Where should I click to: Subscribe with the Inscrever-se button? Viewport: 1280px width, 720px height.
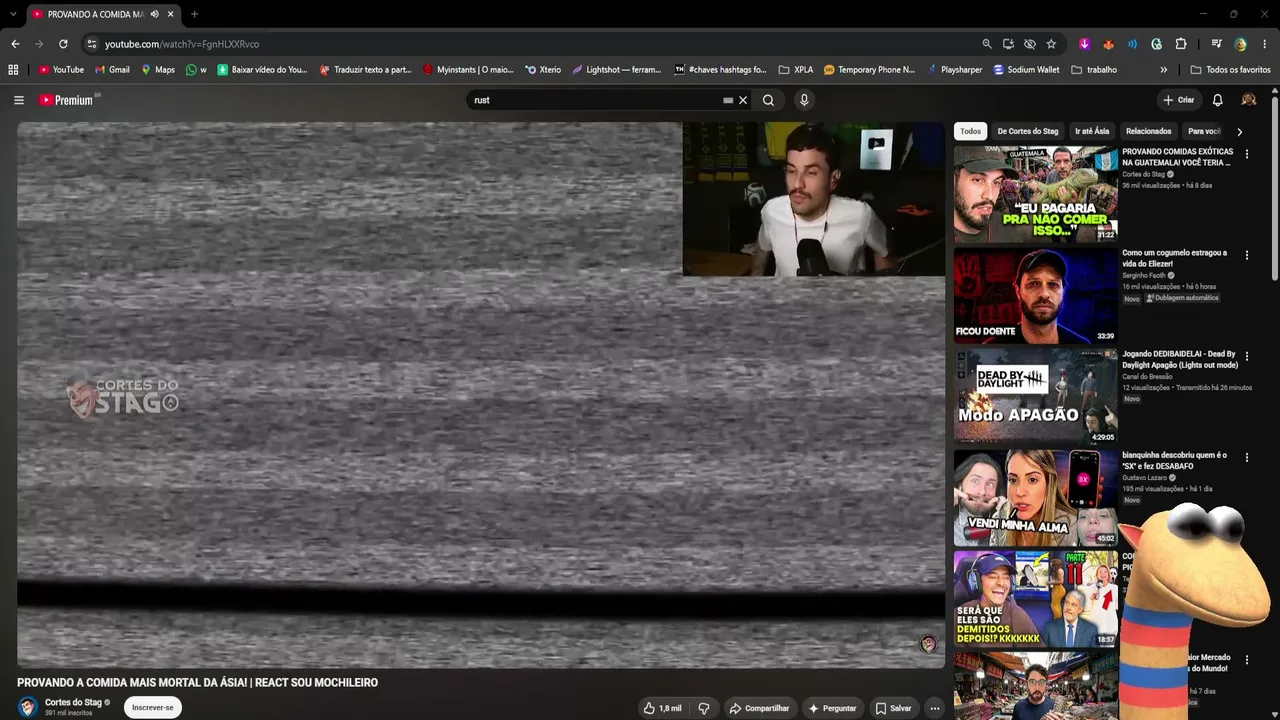click(152, 707)
